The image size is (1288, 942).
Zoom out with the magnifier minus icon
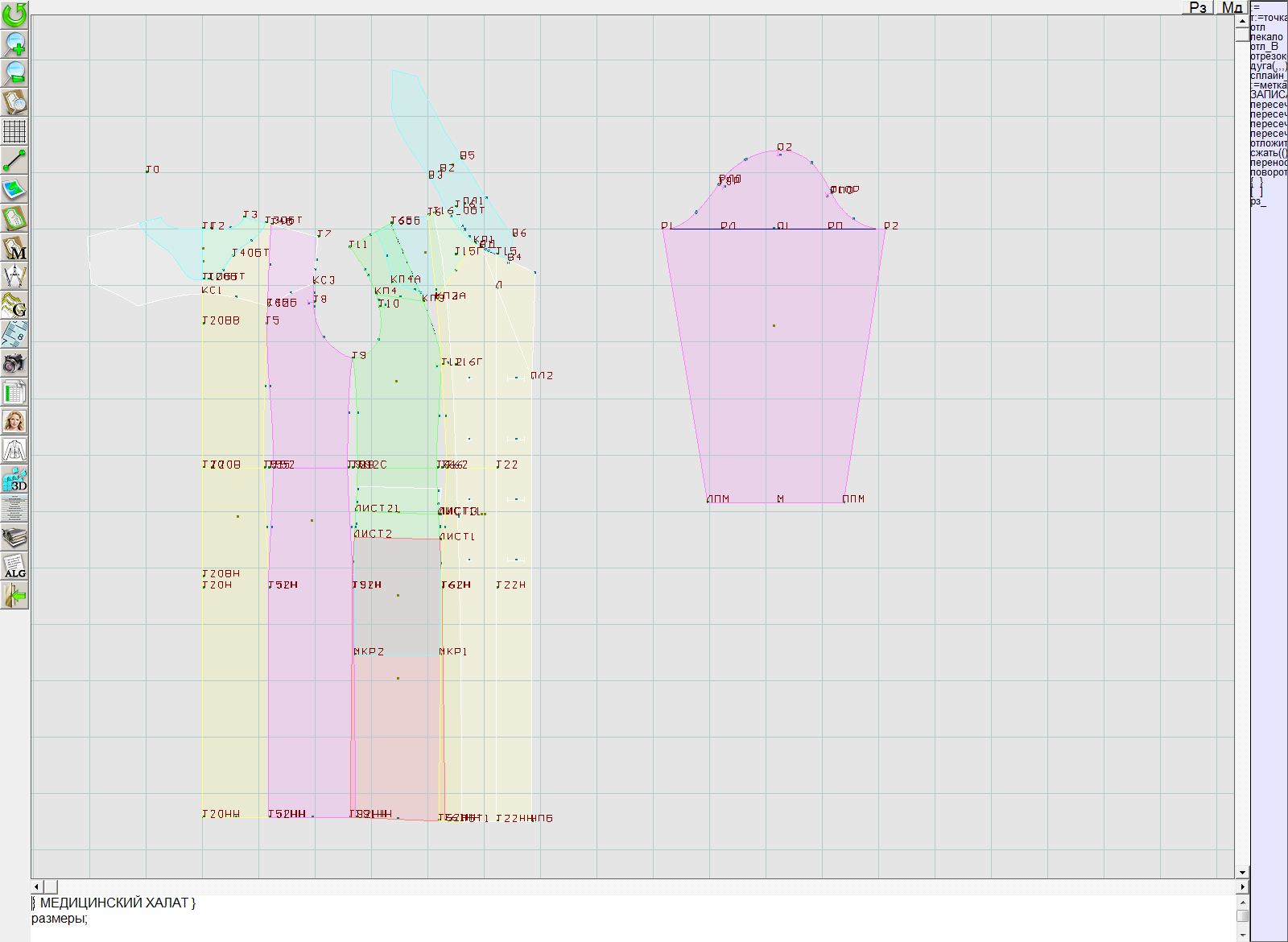click(x=14, y=72)
